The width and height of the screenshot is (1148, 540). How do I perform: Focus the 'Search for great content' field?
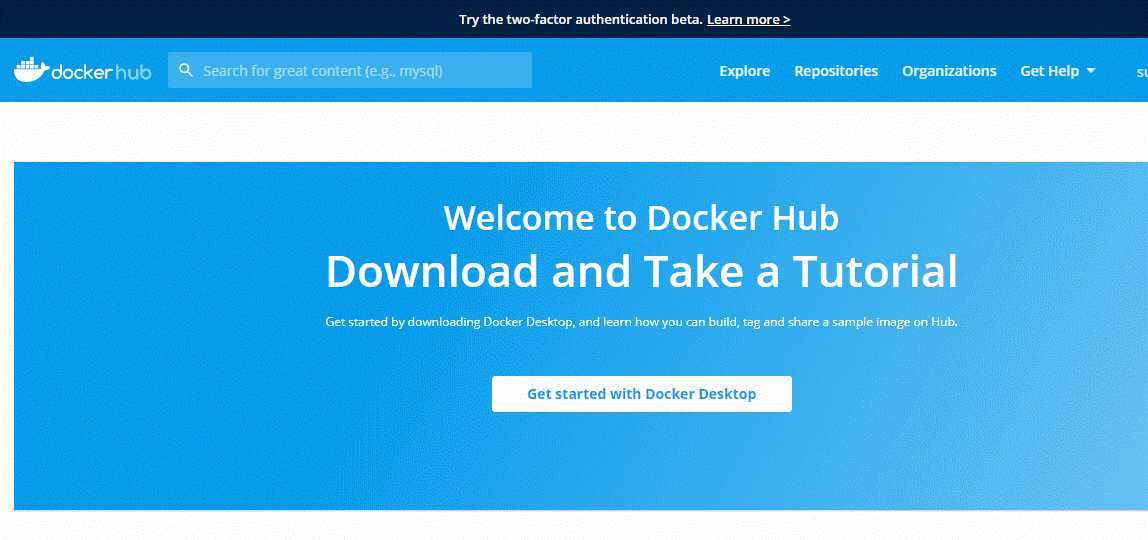(350, 70)
